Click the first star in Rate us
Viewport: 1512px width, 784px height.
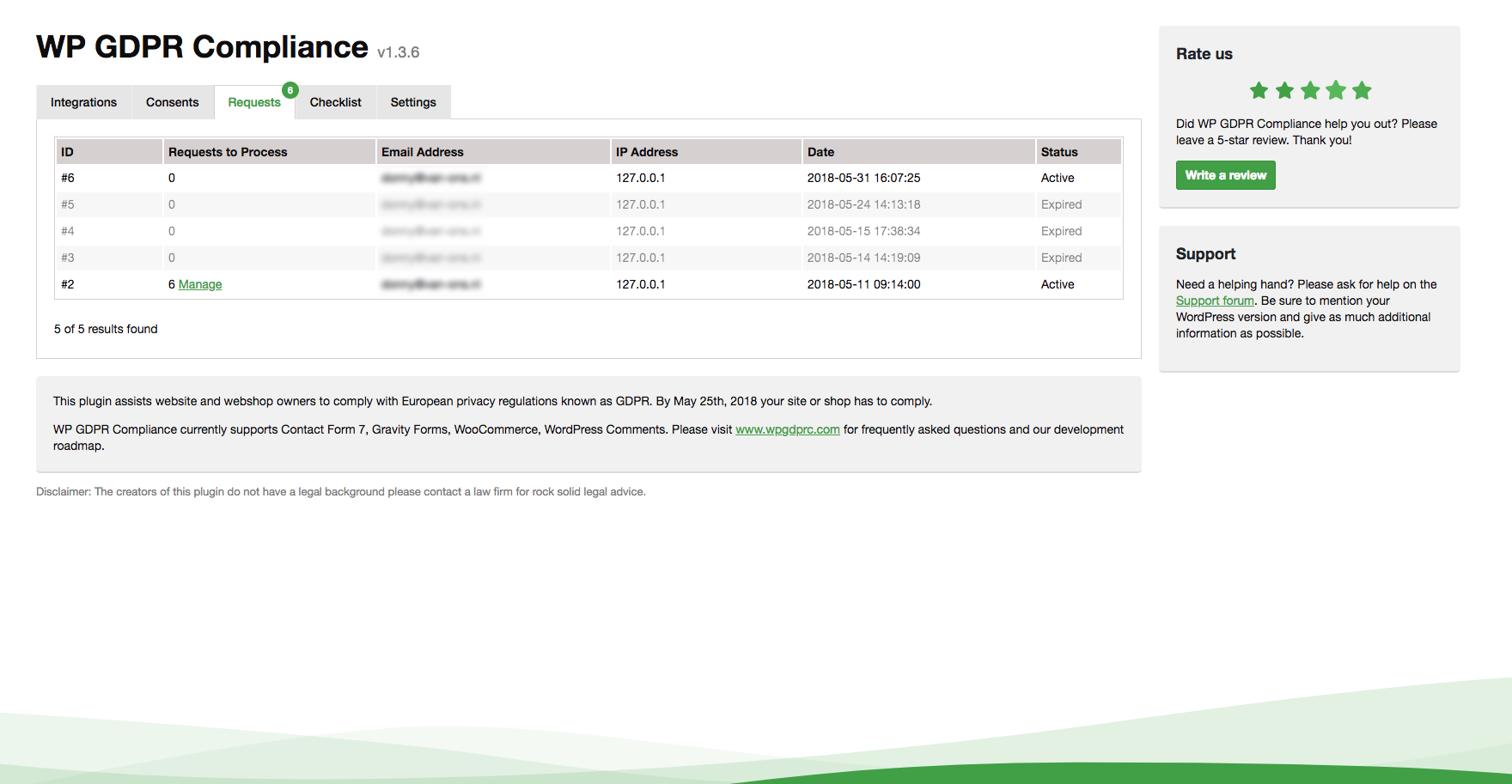(1259, 90)
